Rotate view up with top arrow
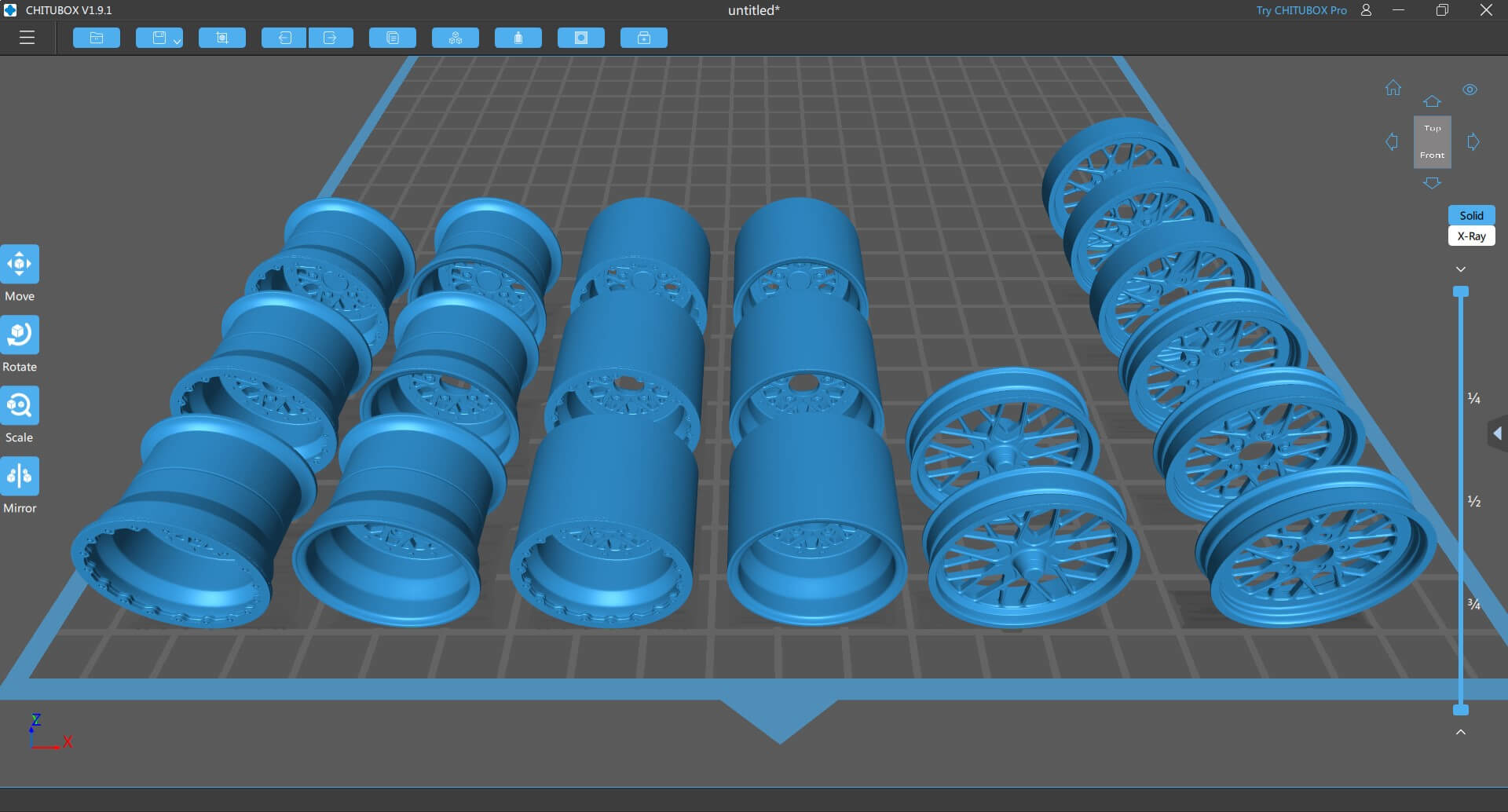1508x812 pixels. point(1432,101)
